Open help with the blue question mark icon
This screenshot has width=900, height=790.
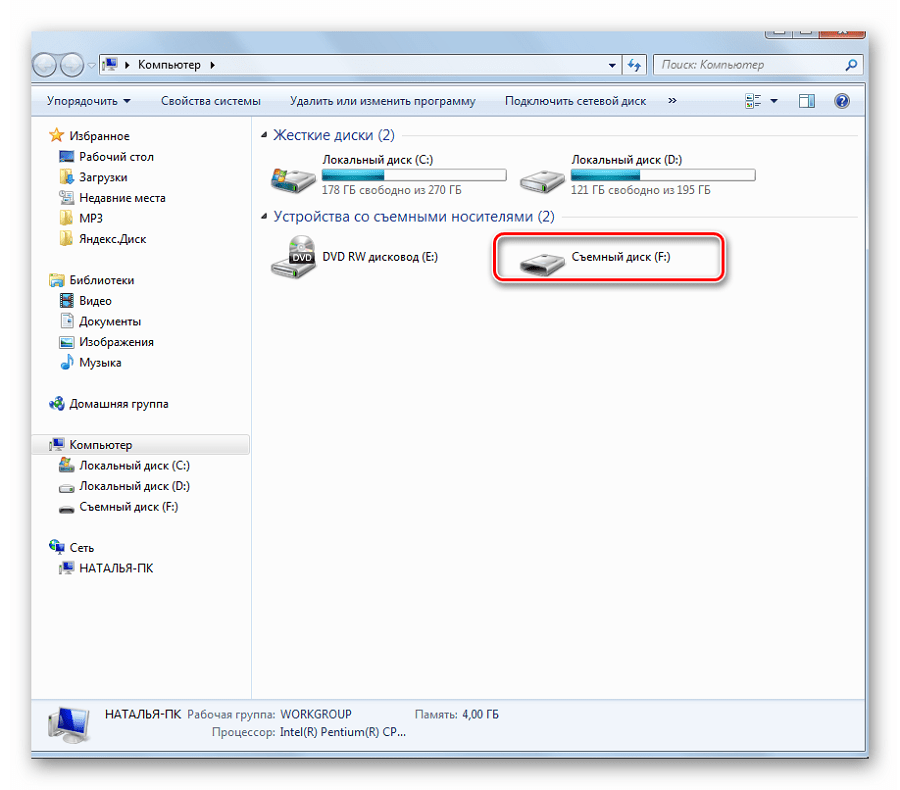coord(841,101)
